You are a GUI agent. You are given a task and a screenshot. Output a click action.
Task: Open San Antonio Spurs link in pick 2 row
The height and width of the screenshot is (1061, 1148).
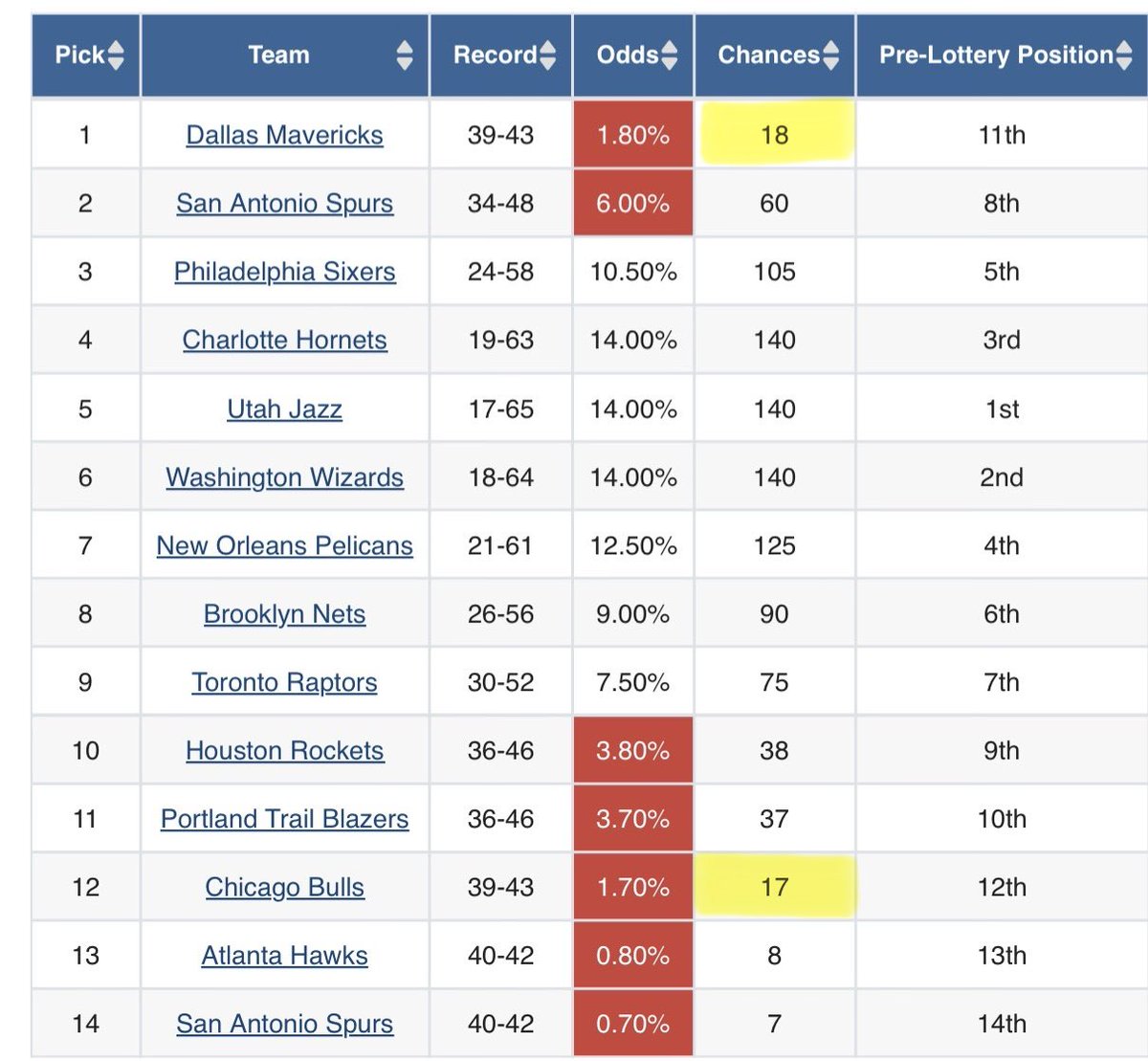pos(284,203)
